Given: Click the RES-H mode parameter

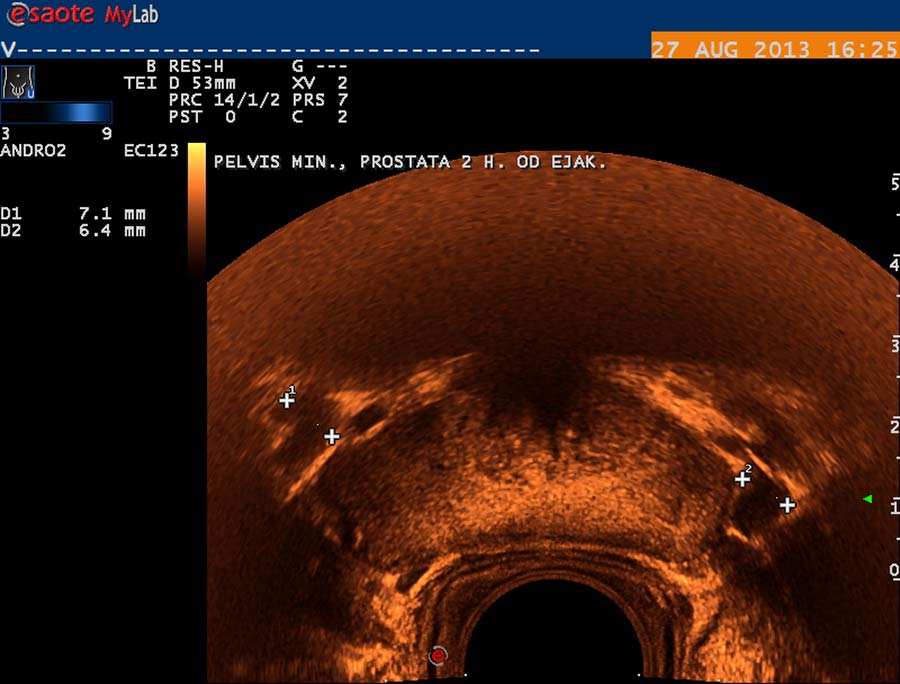Looking at the screenshot, I should [x=204, y=67].
